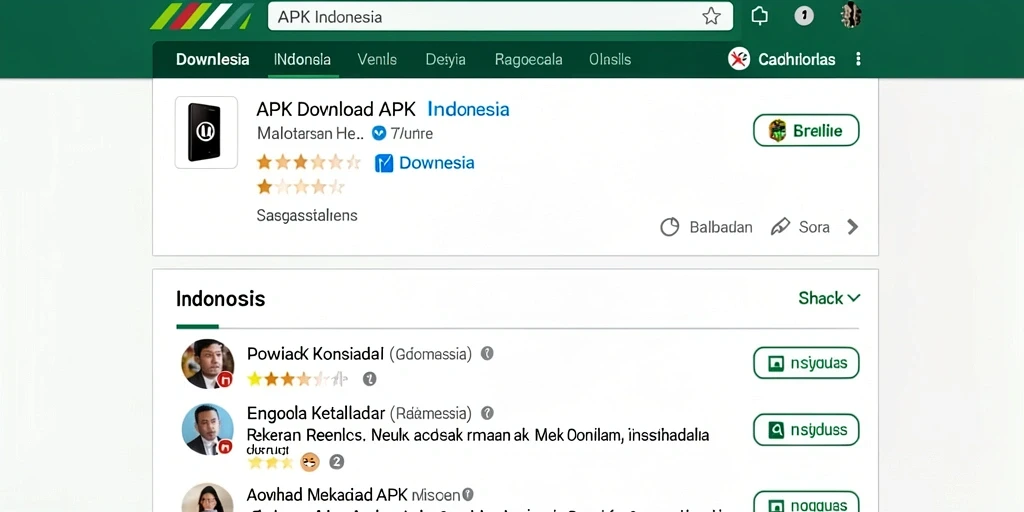Open the Olnslls tab

tap(610, 60)
